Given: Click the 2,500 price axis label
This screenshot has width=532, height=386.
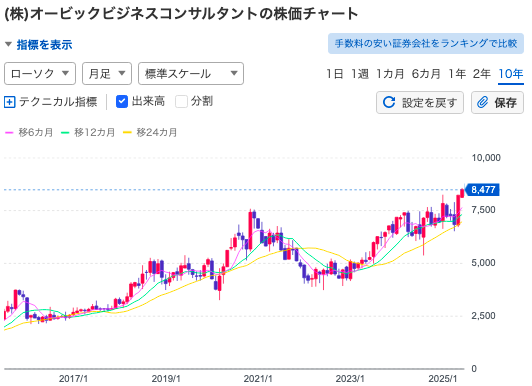Looking at the screenshot, I should (483, 316).
